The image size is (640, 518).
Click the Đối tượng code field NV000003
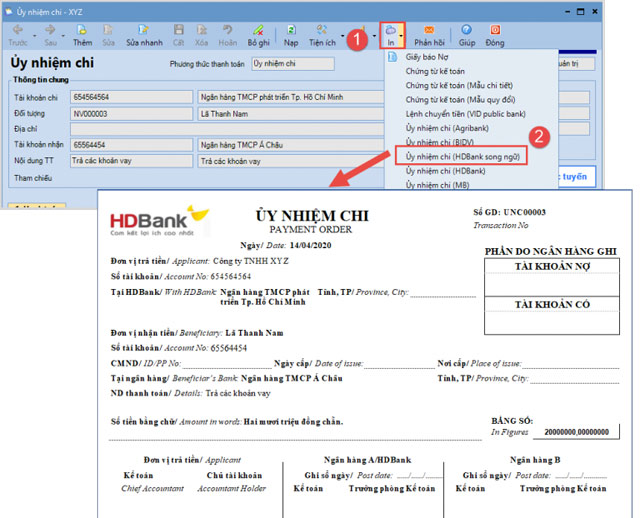128,114
